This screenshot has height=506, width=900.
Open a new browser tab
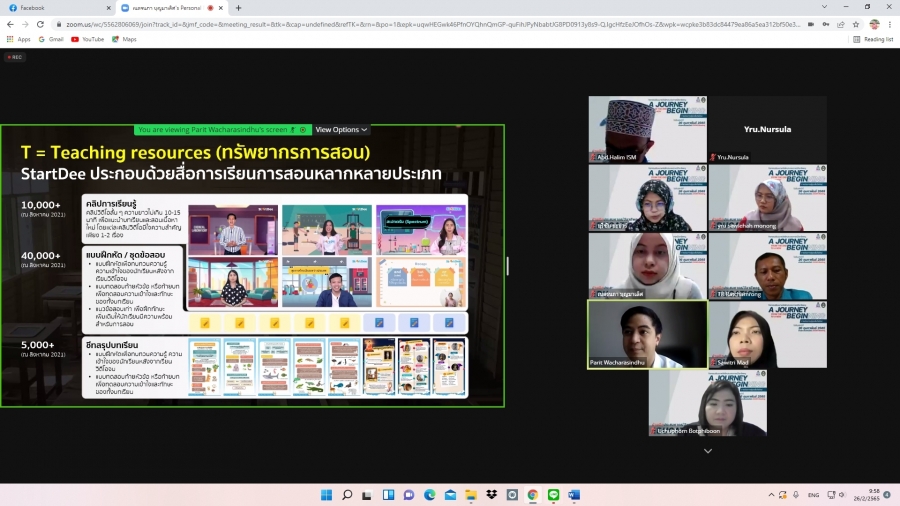238,8
